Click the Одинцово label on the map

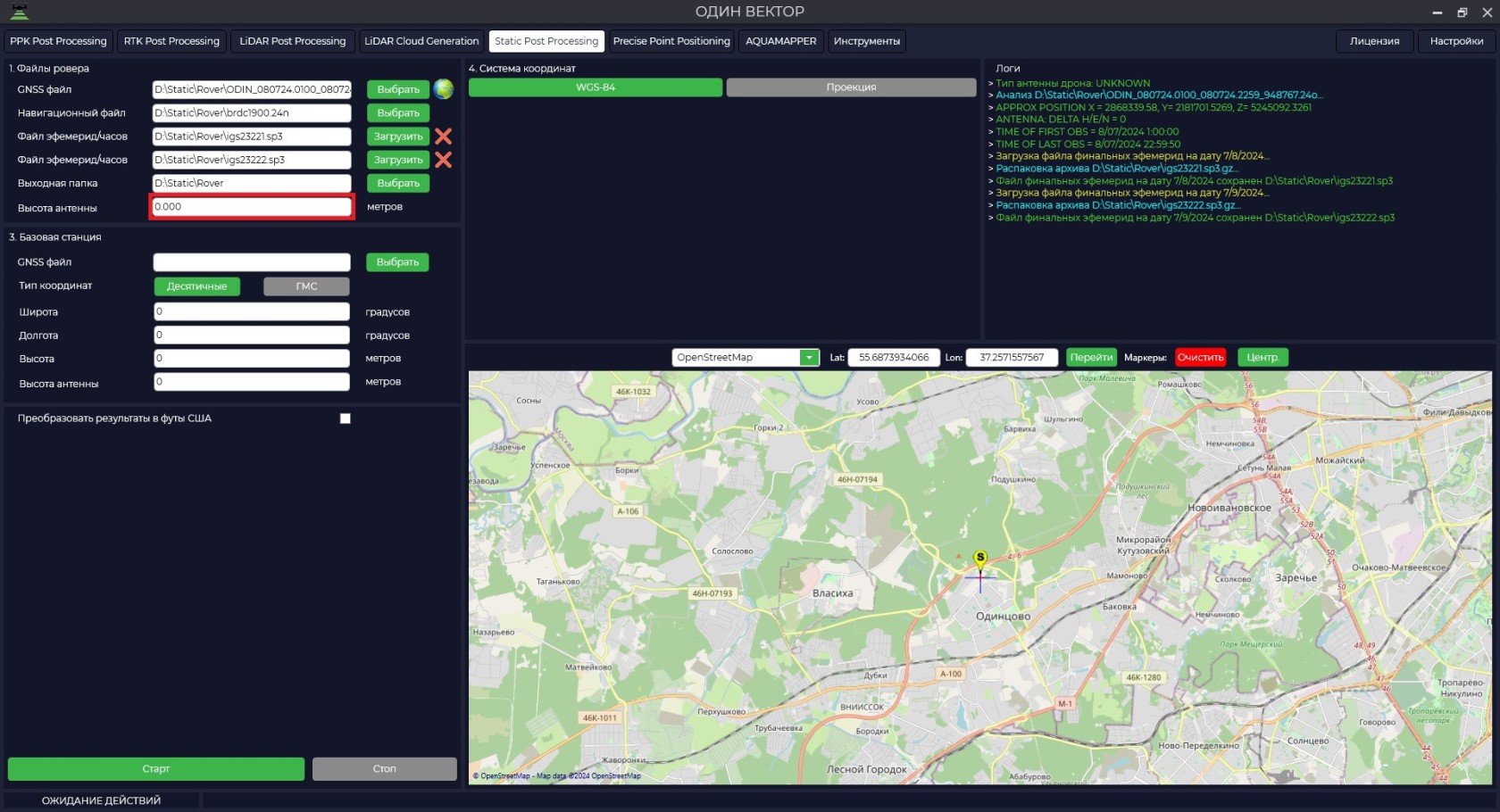pos(1003,617)
